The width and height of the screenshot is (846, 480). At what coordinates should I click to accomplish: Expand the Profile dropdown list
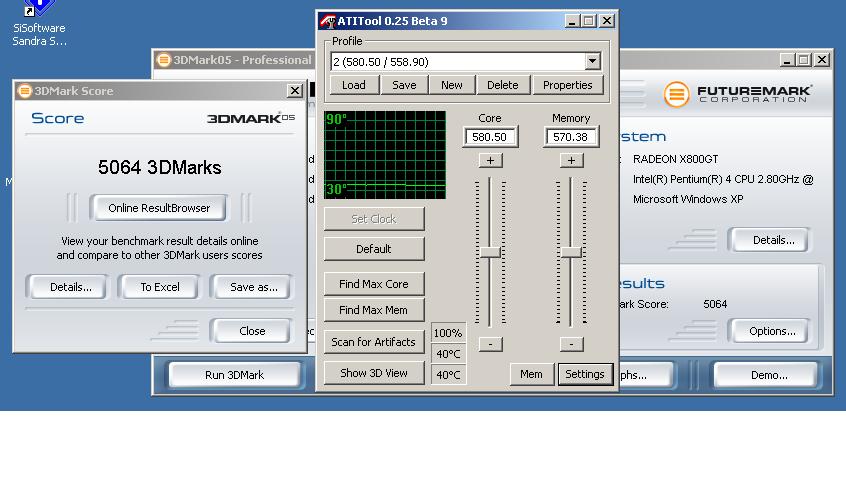(x=592, y=62)
